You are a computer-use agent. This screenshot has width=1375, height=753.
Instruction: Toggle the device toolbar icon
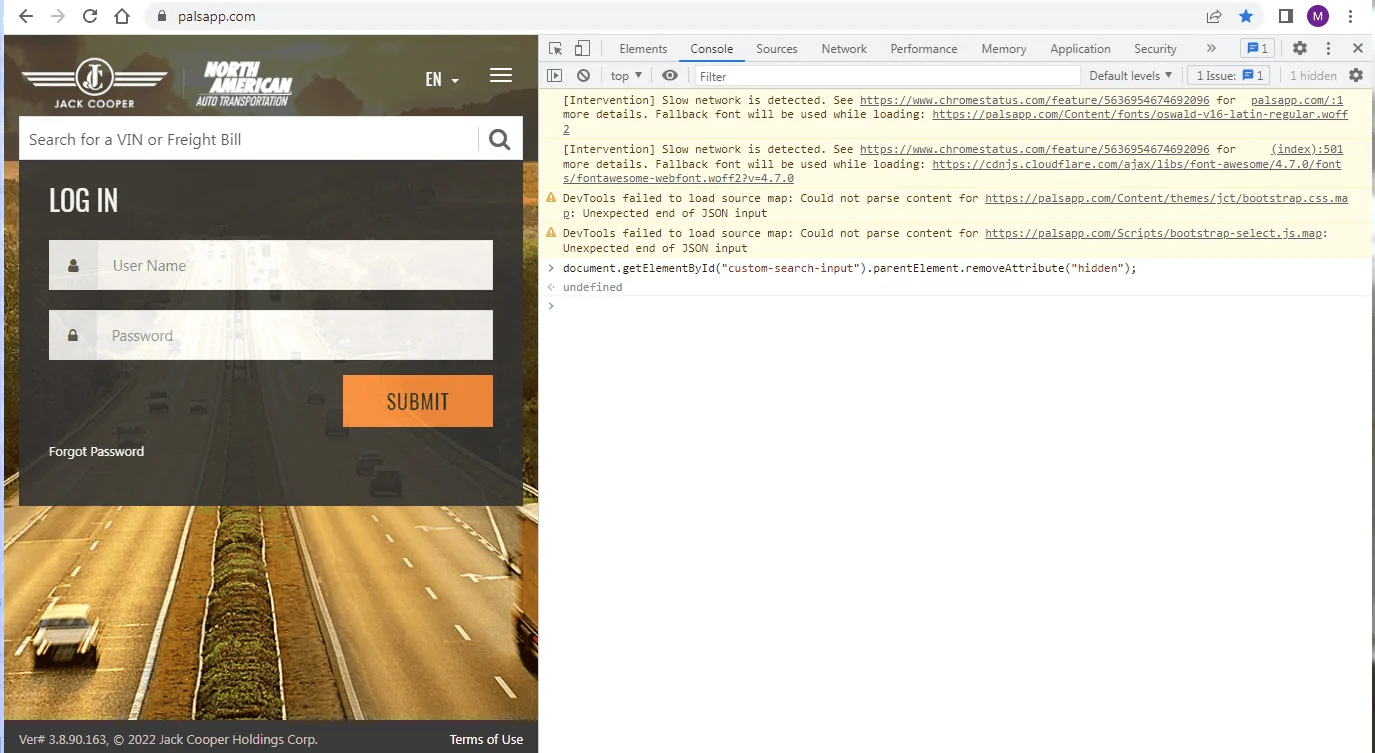tap(582, 49)
